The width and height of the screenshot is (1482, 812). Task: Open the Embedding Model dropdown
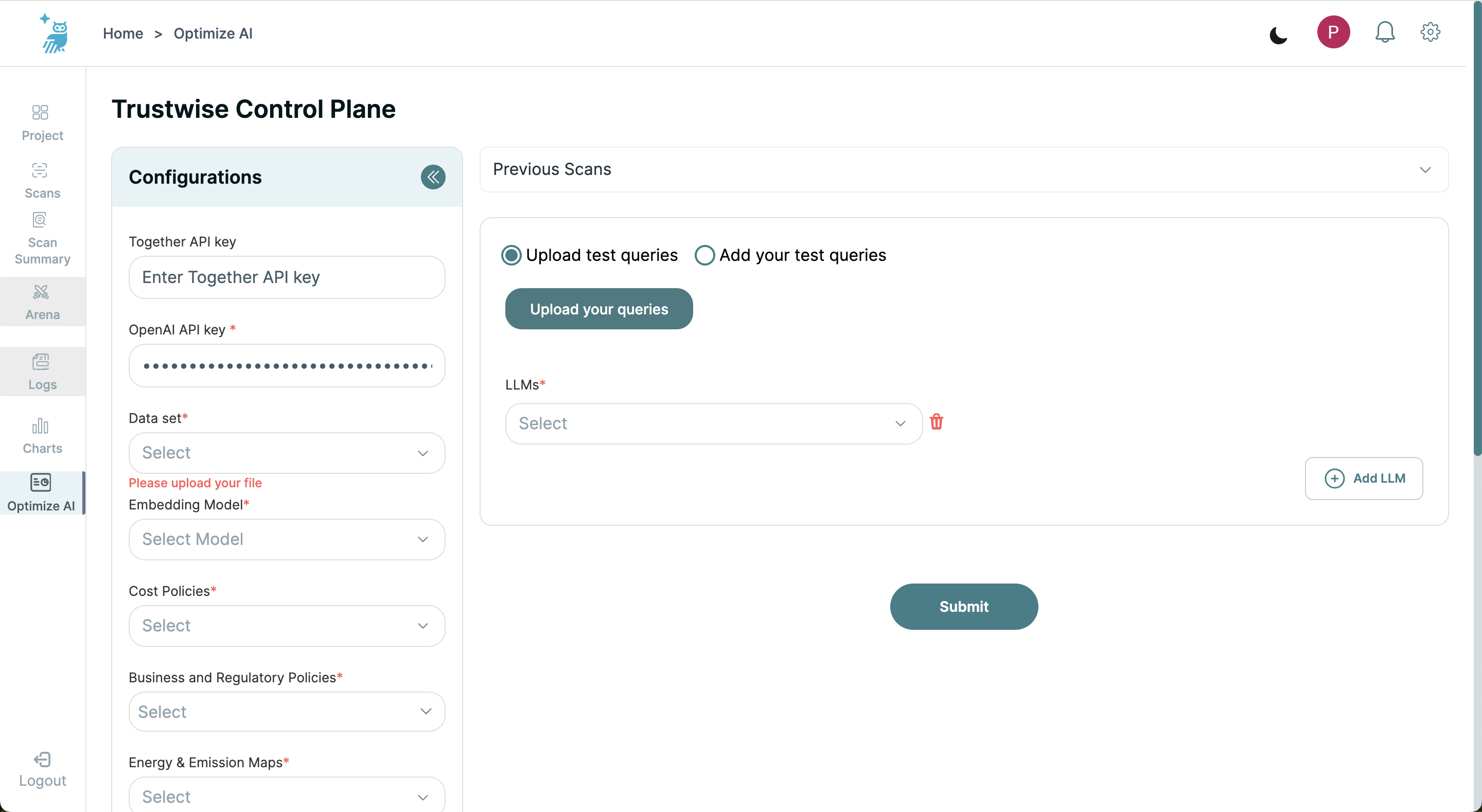[287, 539]
